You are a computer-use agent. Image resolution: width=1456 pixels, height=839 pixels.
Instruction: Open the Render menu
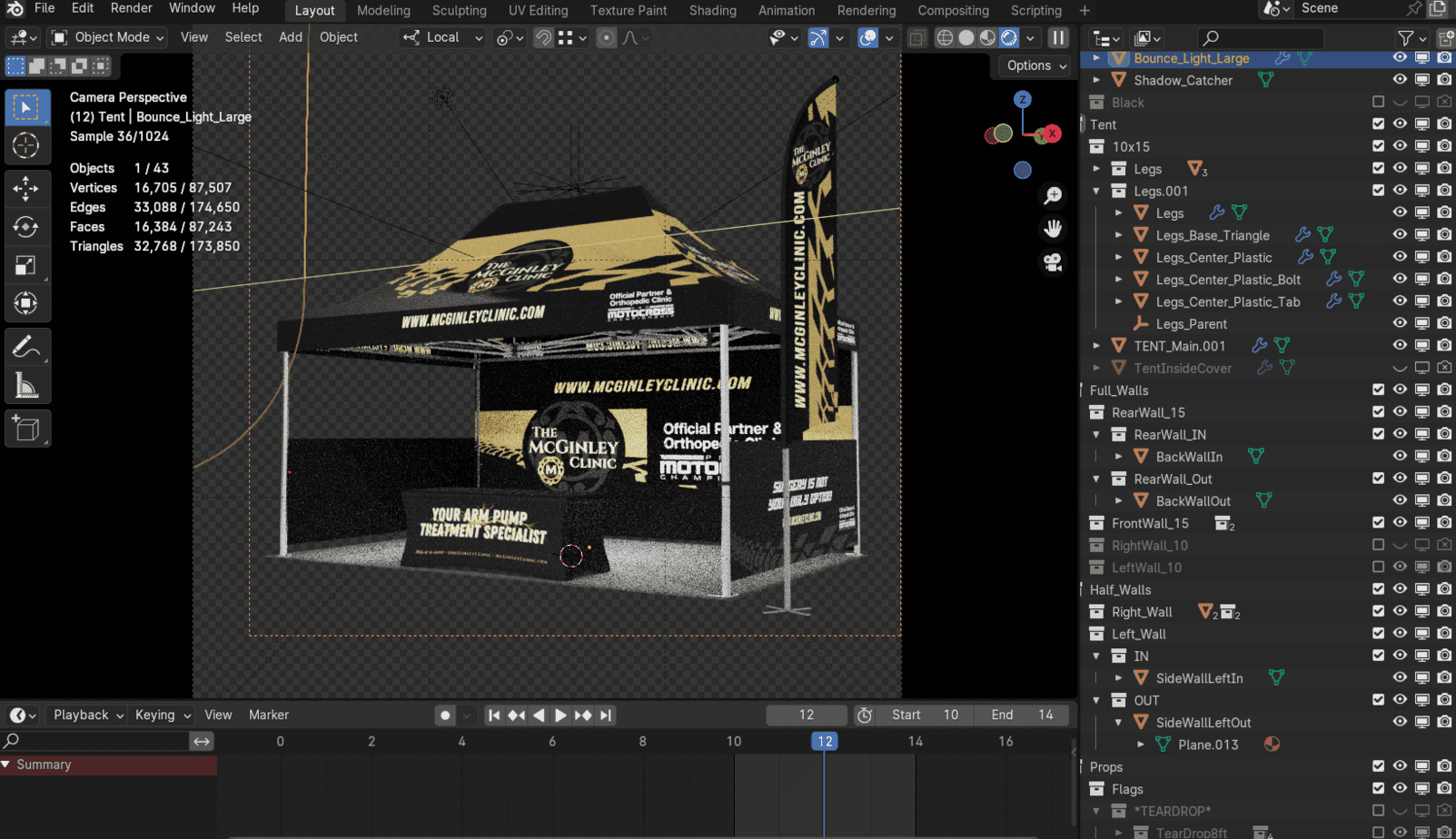tap(132, 8)
